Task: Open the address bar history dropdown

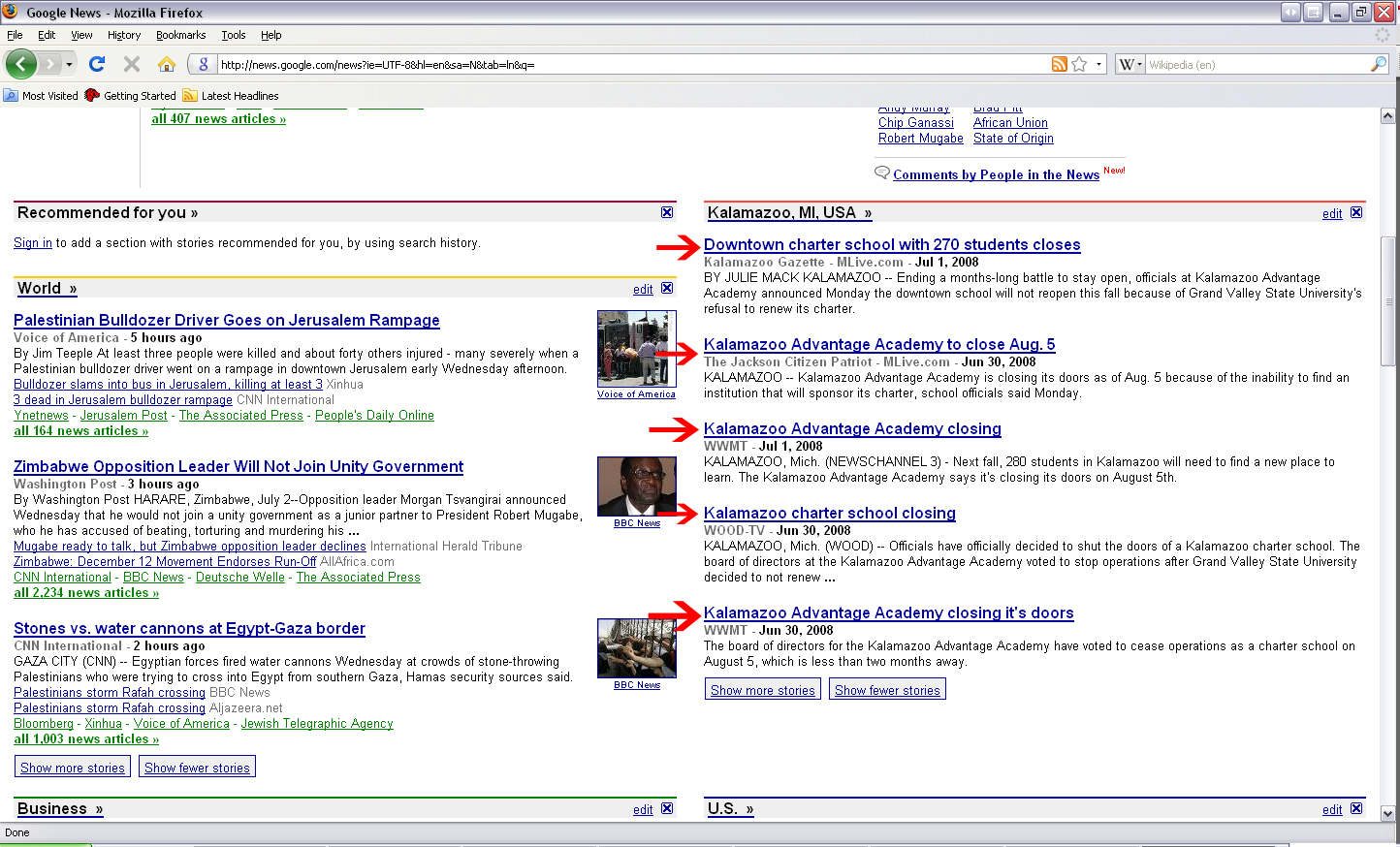Action: point(1098,65)
